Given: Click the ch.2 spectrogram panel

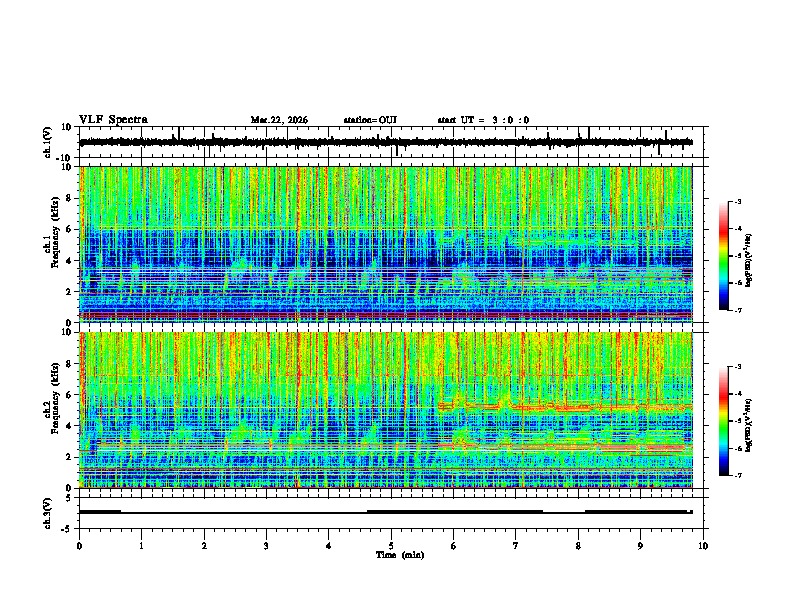Looking at the screenshot, I should pos(386,410).
